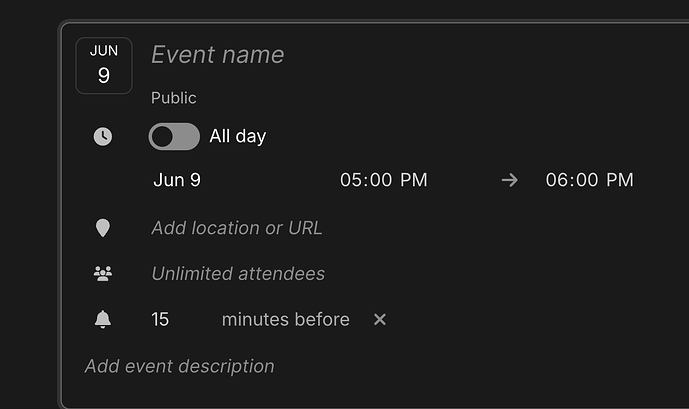Click the All day label
The height and width of the screenshot is (409, 689).
238,136
